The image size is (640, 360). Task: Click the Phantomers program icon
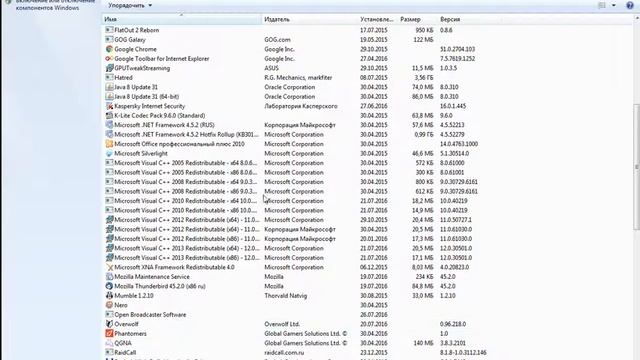(x=109, y=333)
